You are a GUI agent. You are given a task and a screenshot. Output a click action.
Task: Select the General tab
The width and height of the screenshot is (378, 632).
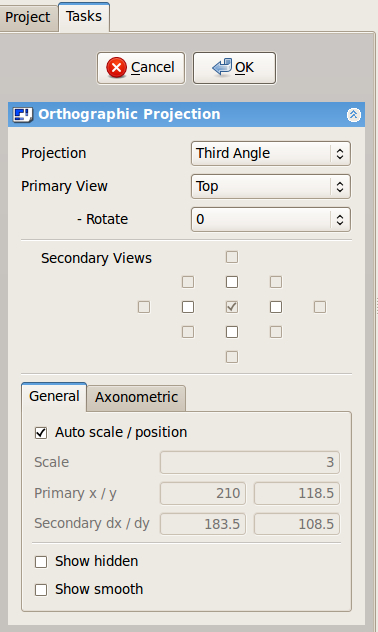click(x=54, y=396)
